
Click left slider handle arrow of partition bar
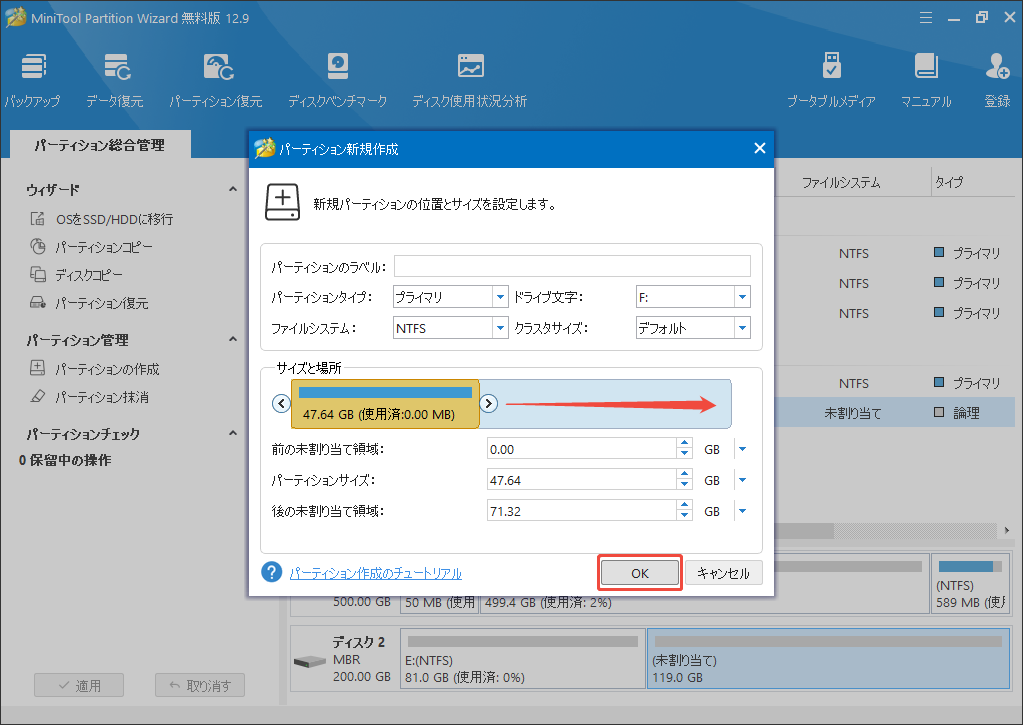pyautogui.click(x=281, y=403)
